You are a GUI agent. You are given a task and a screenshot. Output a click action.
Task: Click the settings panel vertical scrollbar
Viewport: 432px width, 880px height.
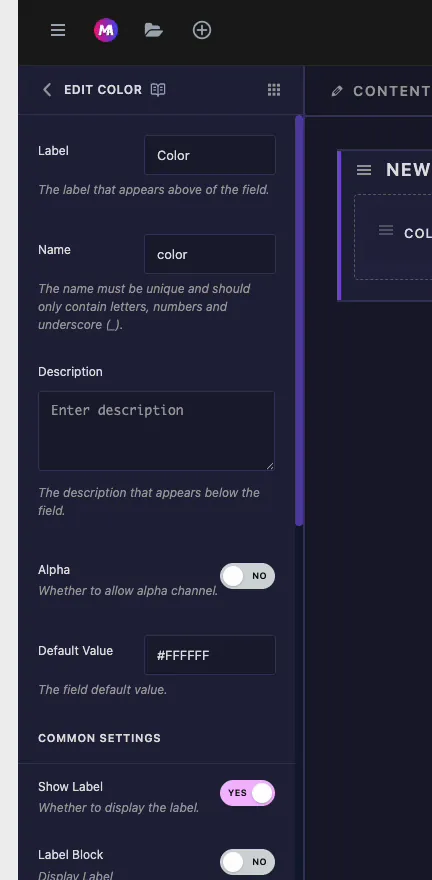[299, 320]
